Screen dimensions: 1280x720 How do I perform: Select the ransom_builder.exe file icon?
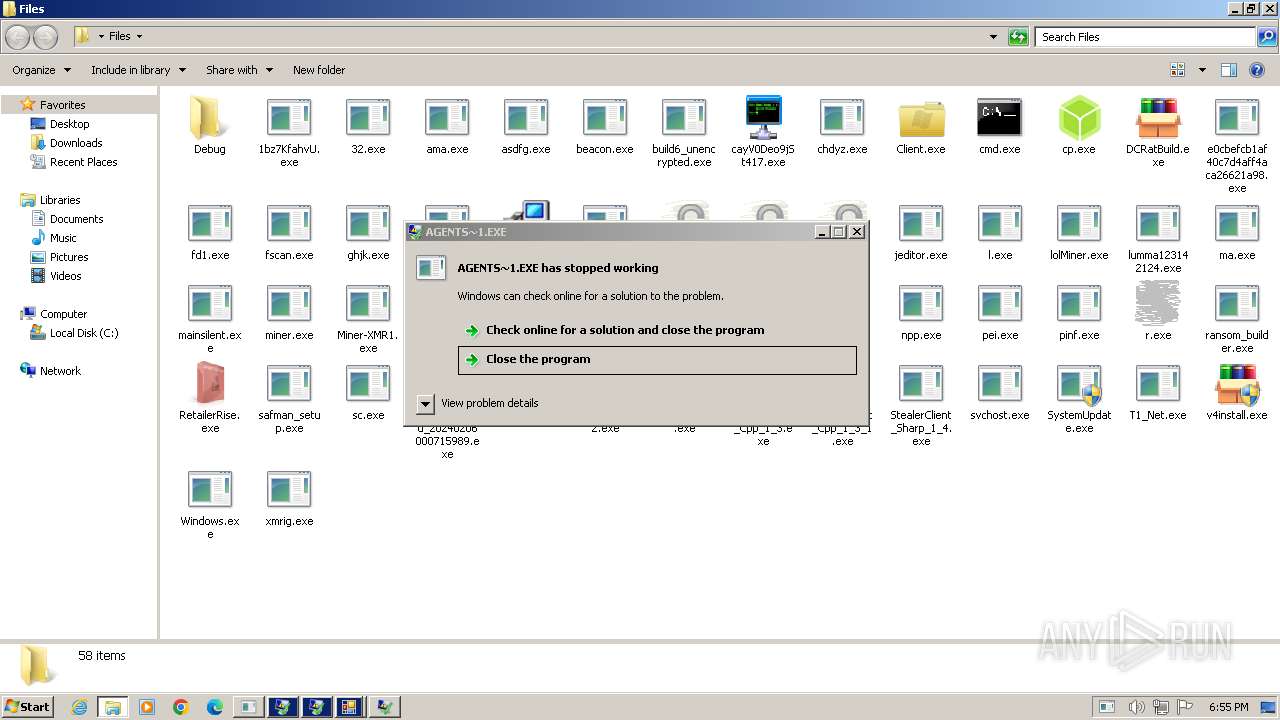[x=1237, y=304]
